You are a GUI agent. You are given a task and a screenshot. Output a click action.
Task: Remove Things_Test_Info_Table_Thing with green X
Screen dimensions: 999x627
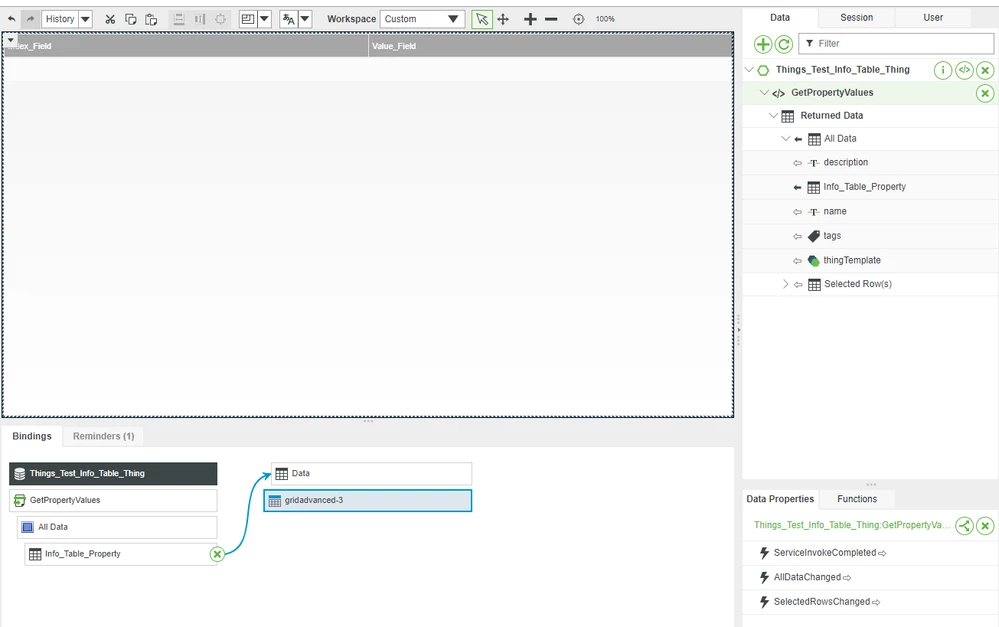(x=985, y=70)
